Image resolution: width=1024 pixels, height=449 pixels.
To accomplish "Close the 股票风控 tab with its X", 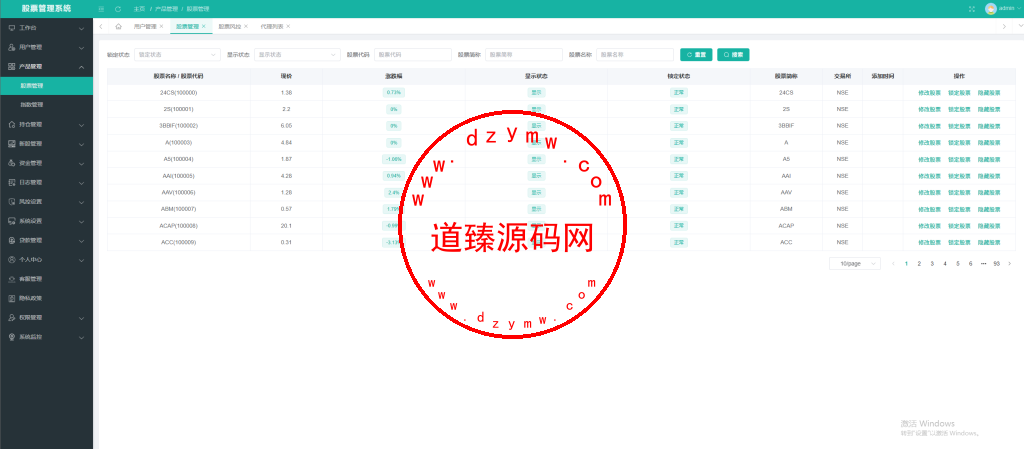I will [x=246, y=26].
